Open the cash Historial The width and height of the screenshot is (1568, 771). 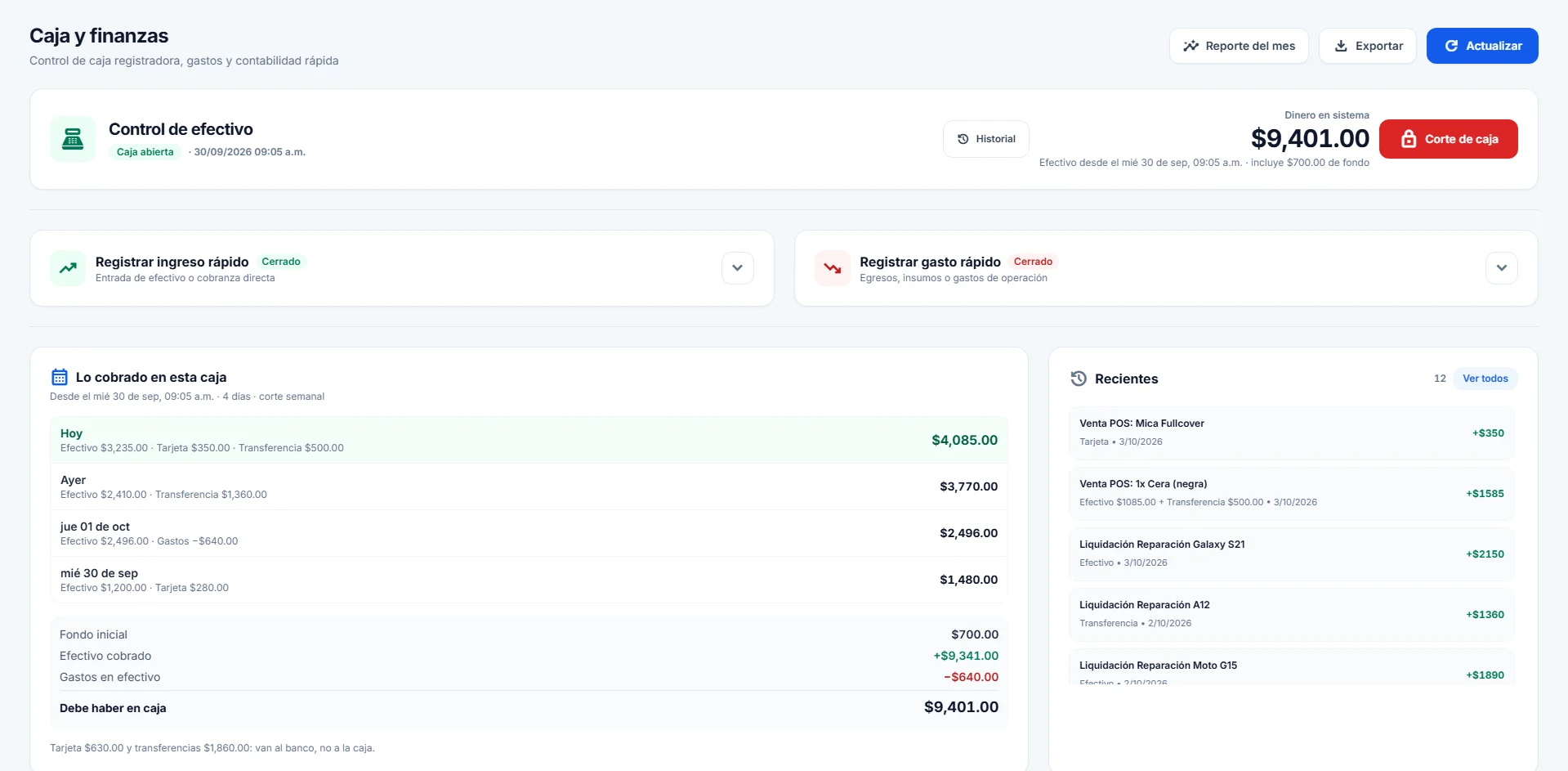[986, 139]
